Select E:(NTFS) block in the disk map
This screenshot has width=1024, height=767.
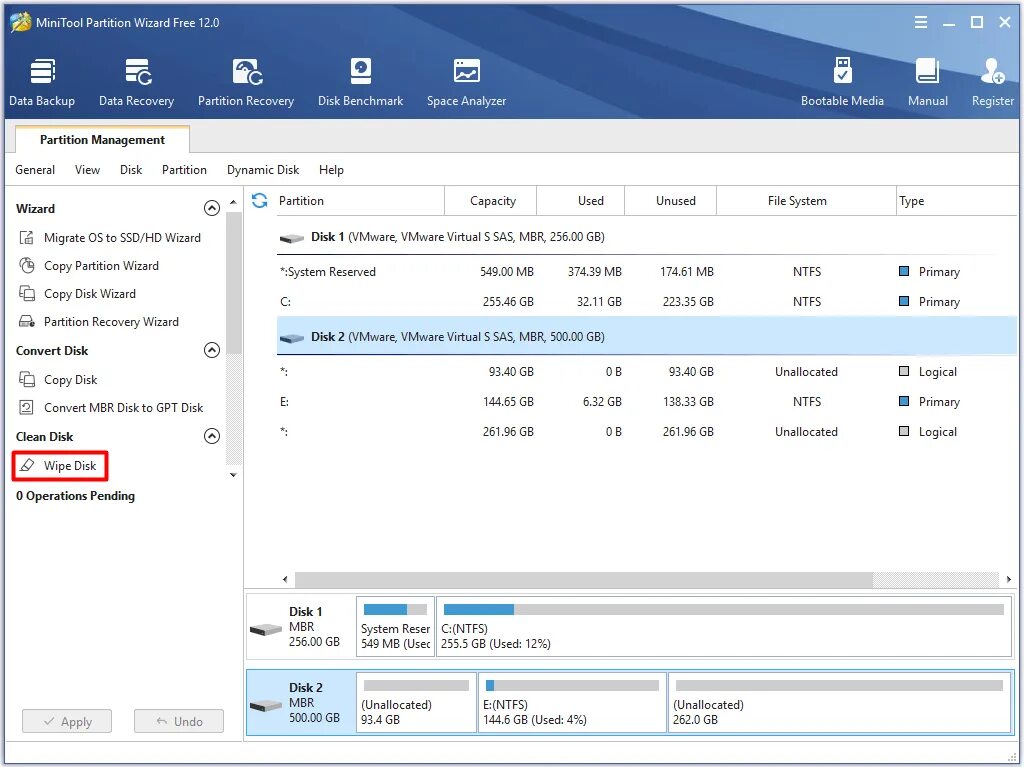click(572, 702)
